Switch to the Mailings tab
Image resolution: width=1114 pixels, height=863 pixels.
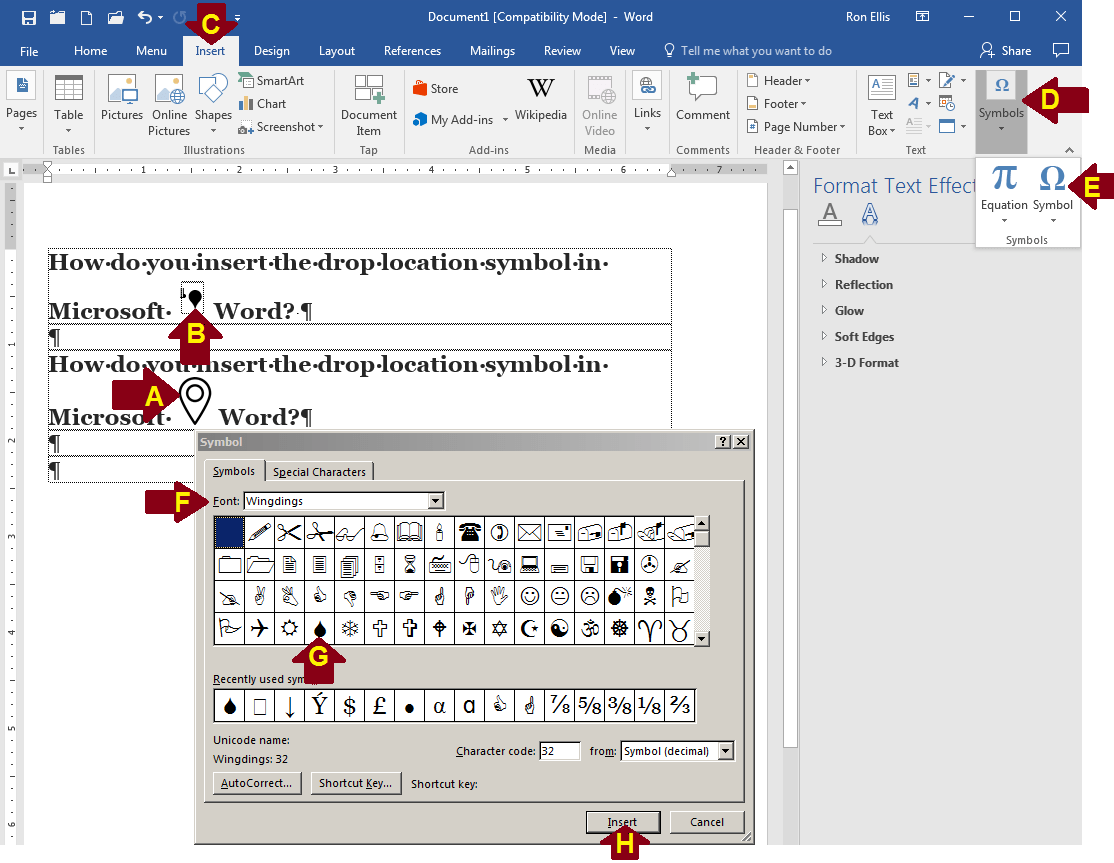(492, 51)
